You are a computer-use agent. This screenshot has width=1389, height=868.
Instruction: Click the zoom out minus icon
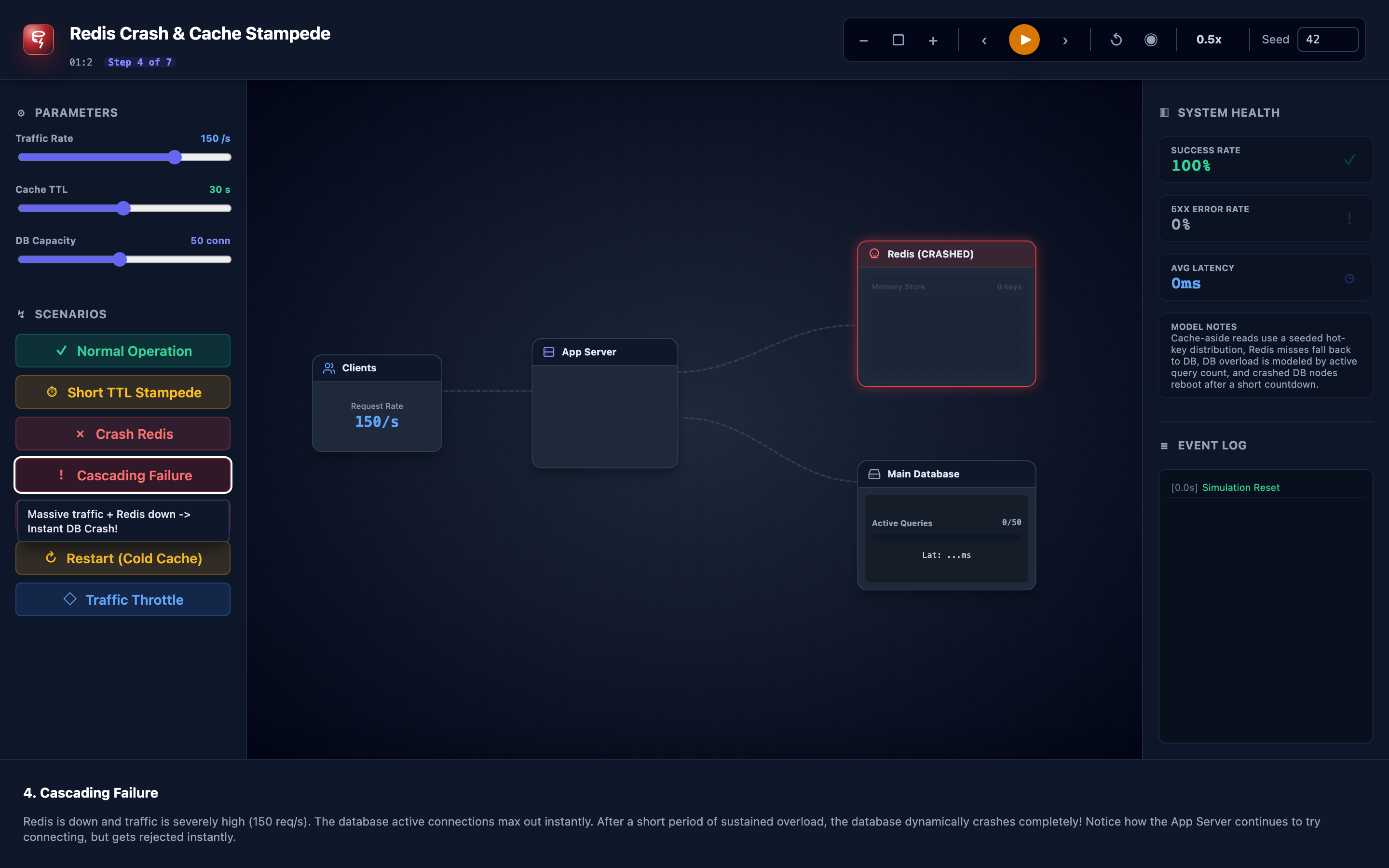pos(863,40)
